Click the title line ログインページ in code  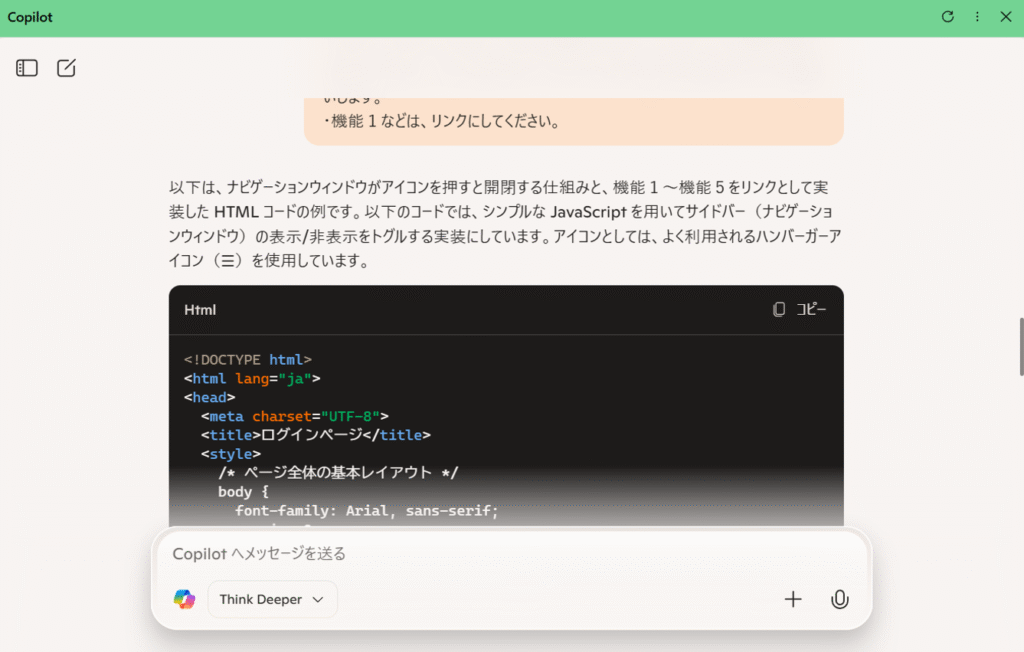click(315, 435)
